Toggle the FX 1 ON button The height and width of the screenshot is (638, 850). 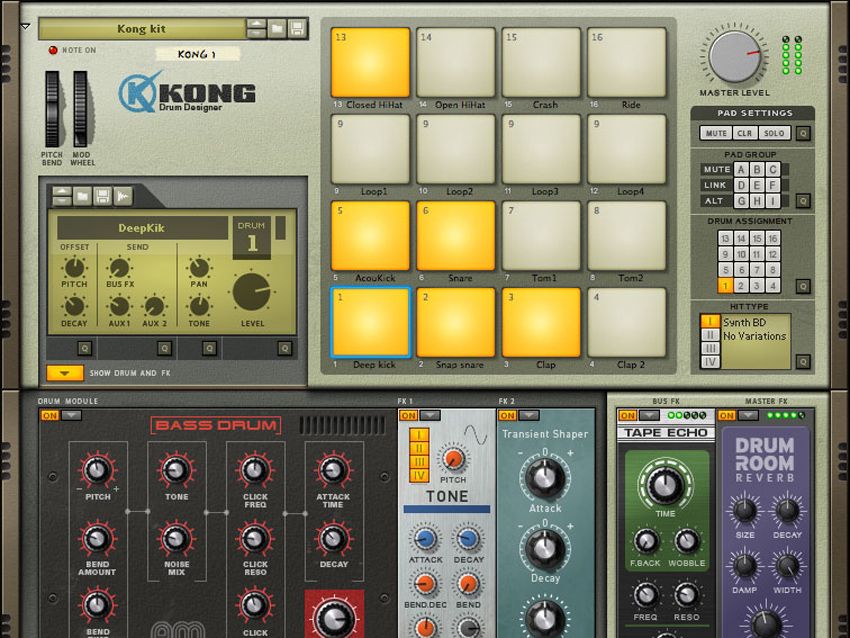tap(408, 416)
